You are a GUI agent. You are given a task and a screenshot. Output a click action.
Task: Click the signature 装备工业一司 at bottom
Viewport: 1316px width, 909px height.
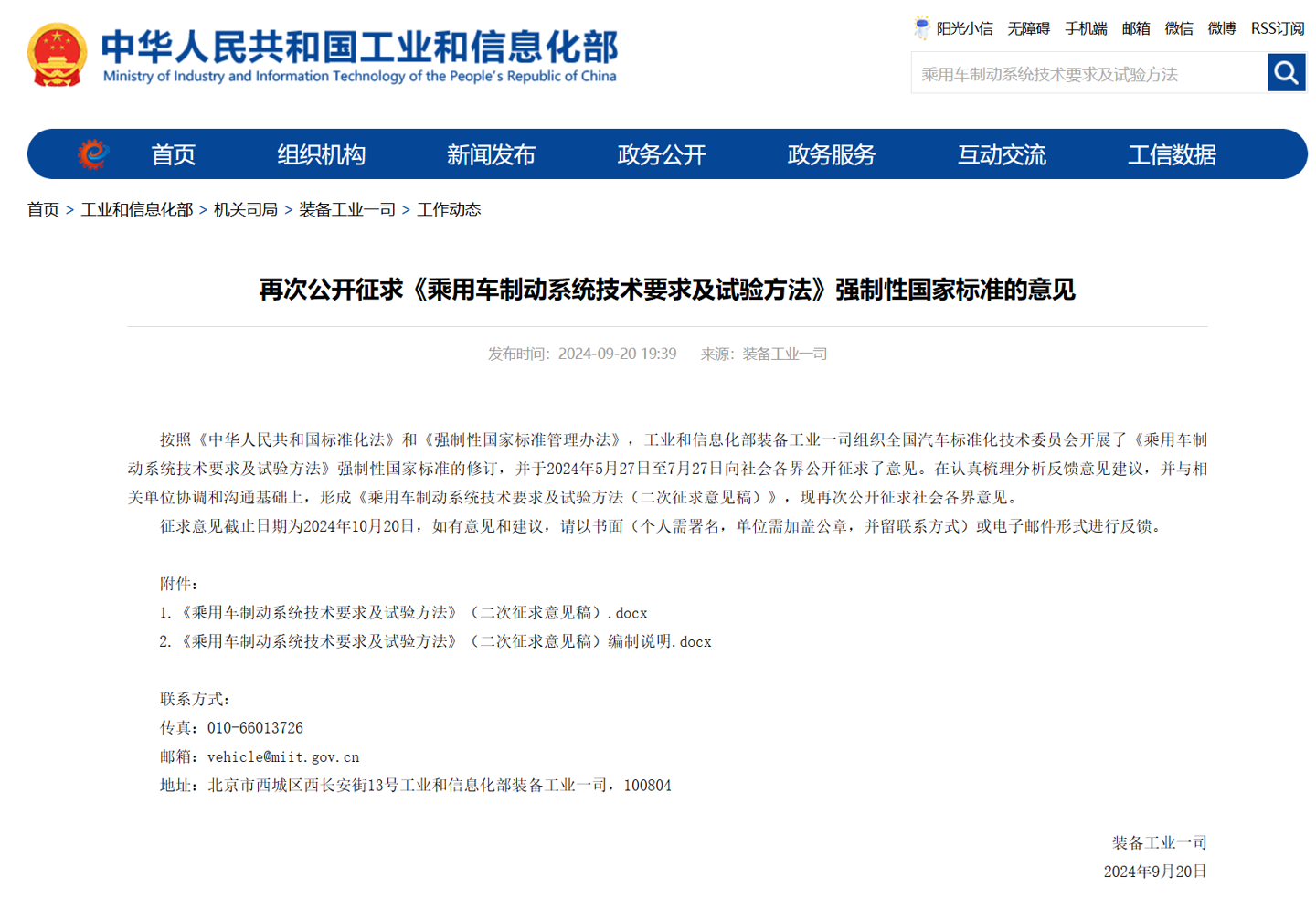[x=1160, y=842]
